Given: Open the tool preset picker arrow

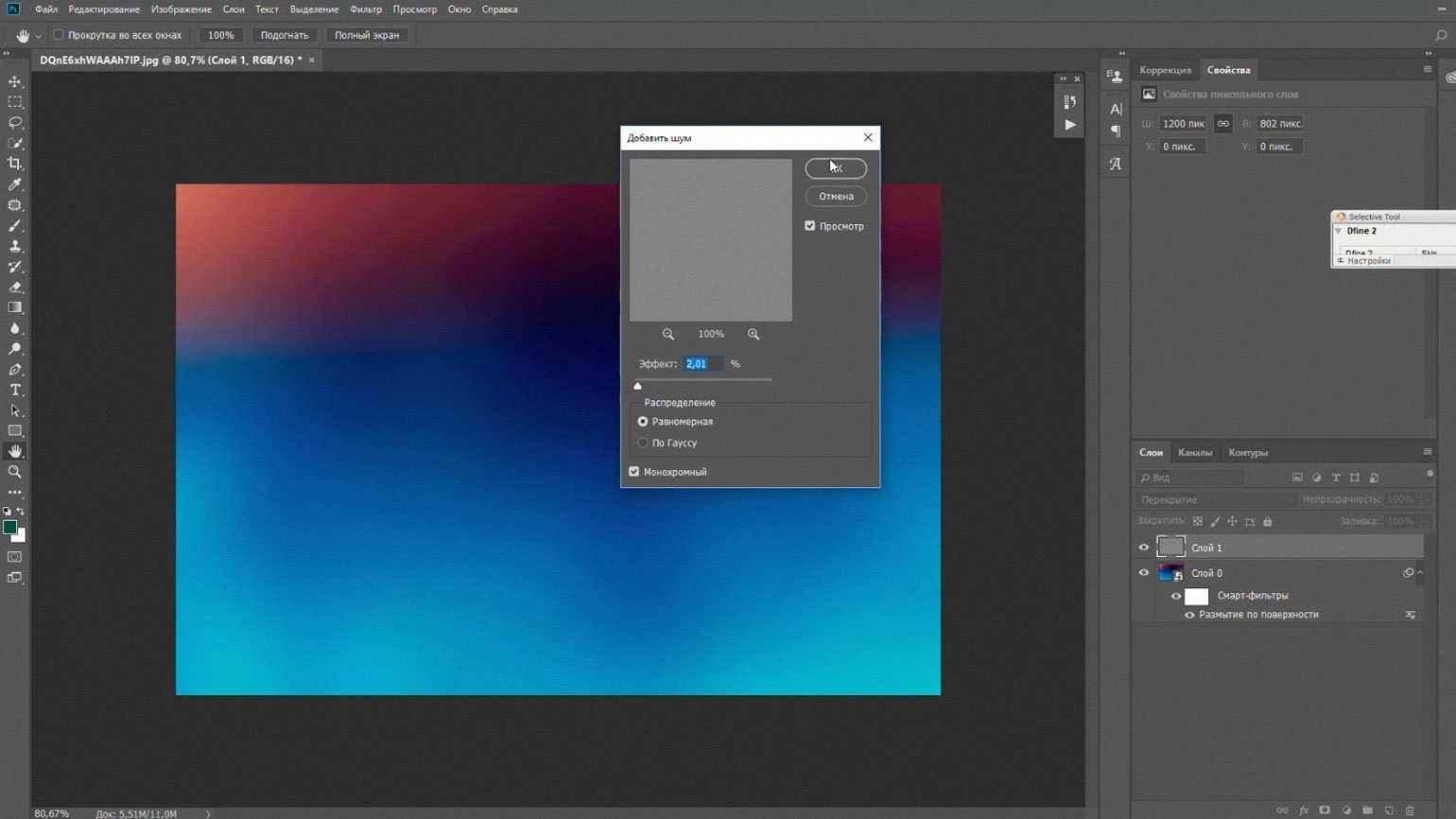Looking at the screenshot, I should pyautogui.click(x=39, y=36).
